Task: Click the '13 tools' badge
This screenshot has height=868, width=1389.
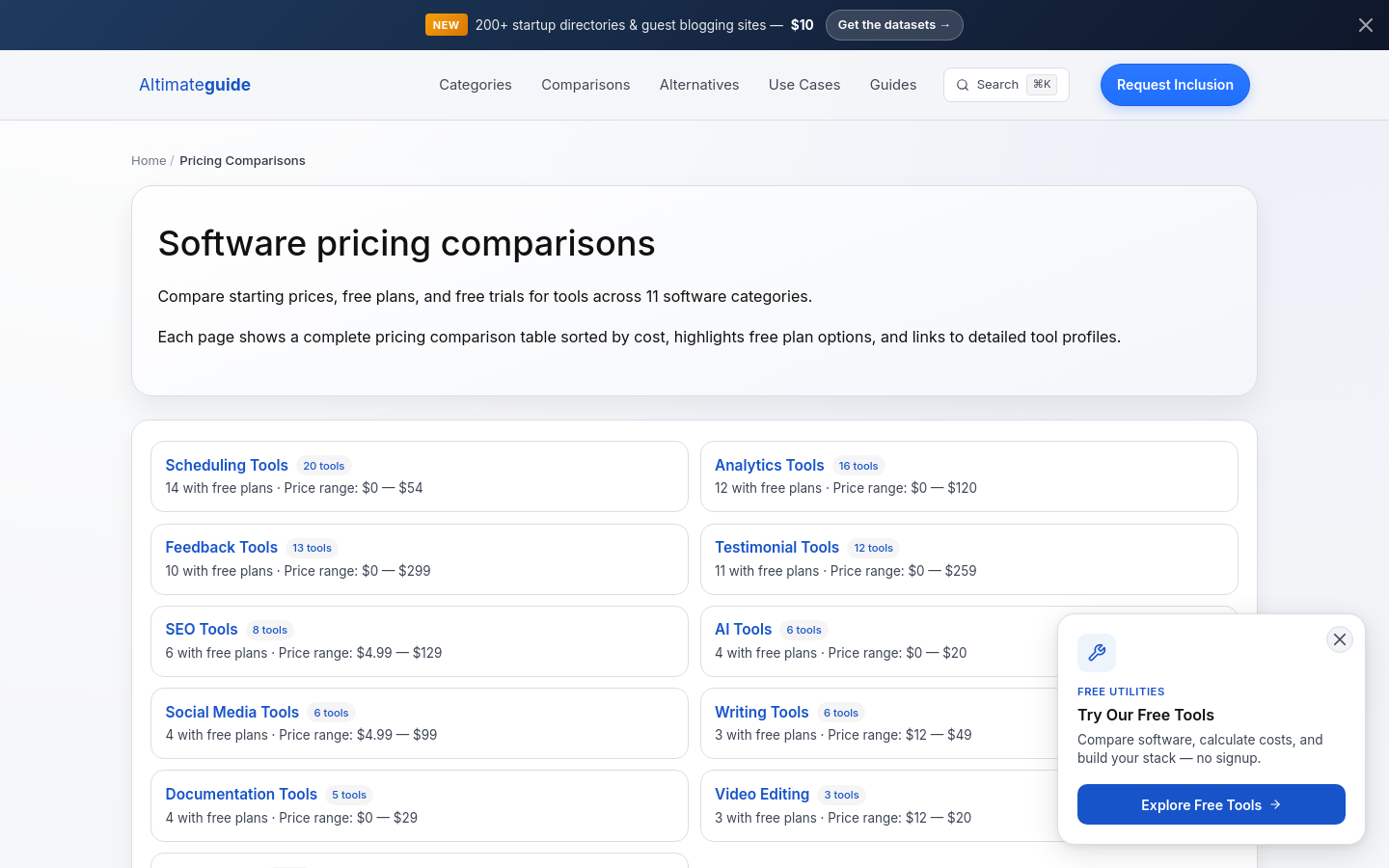Action: pos(312,548)
